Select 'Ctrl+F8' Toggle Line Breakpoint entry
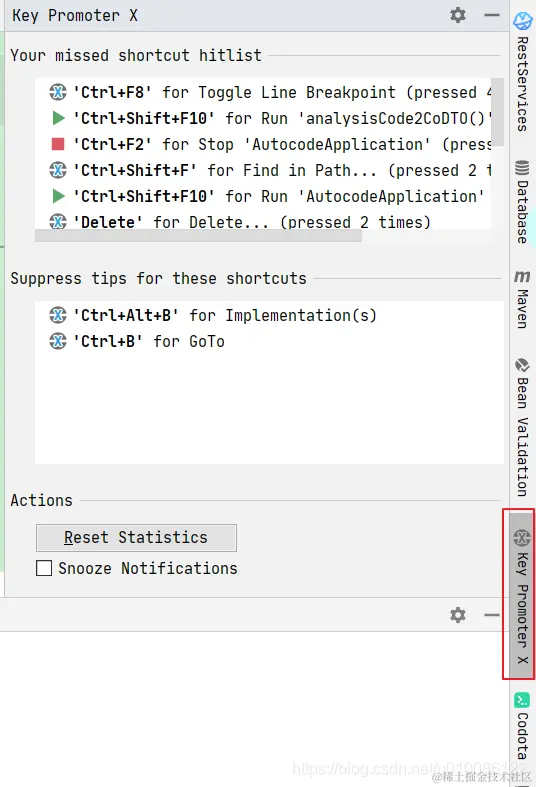 263,92
